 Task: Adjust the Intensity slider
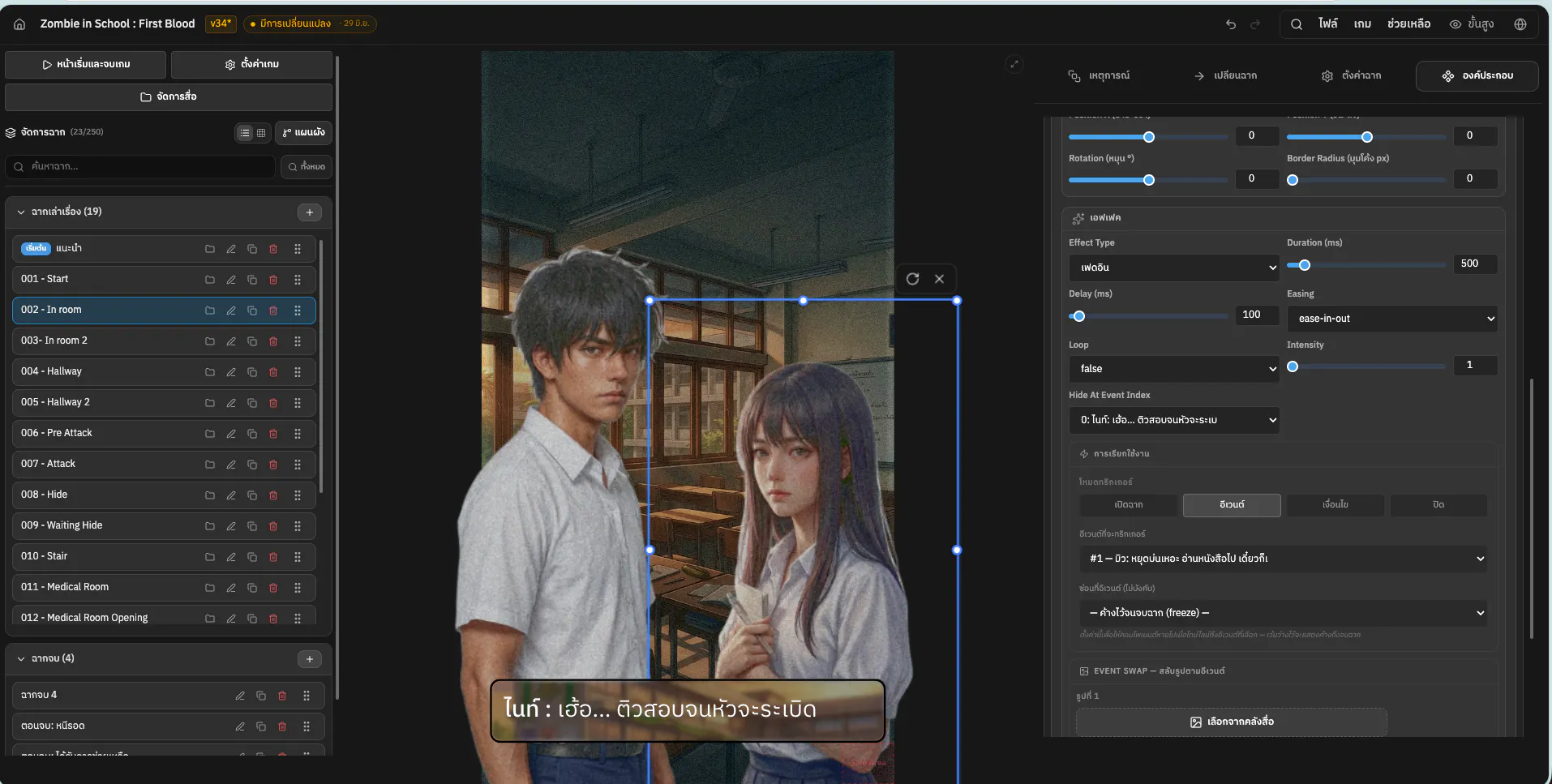coord(1366,367)
